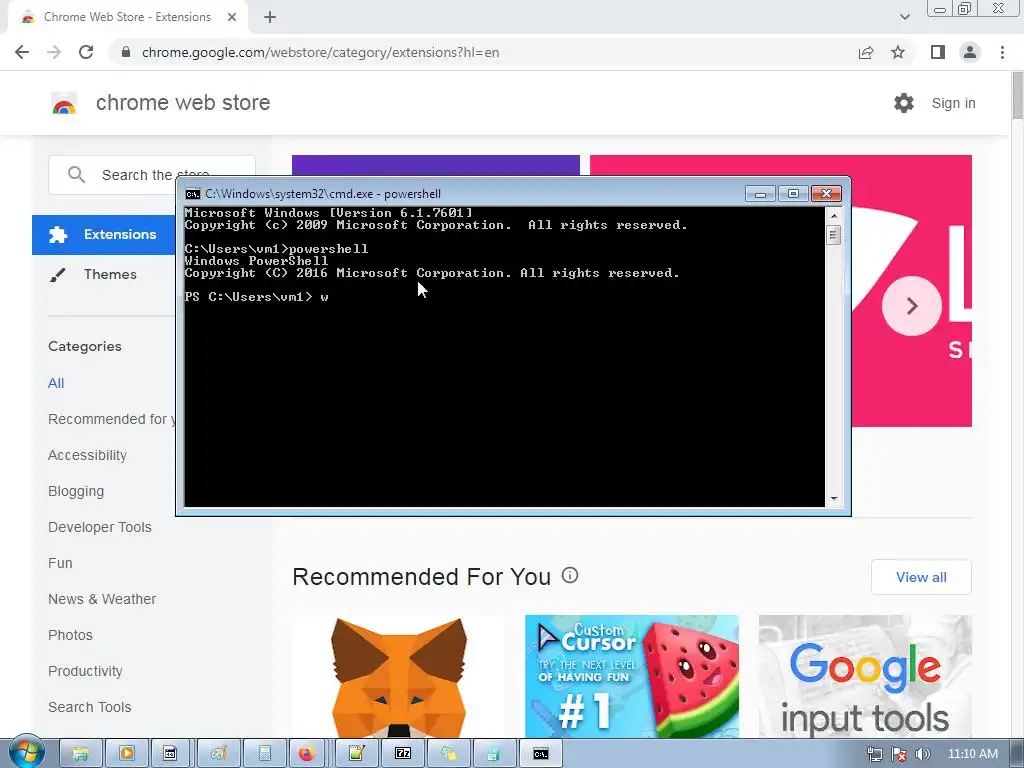Open the Fun category

(60, 563)
